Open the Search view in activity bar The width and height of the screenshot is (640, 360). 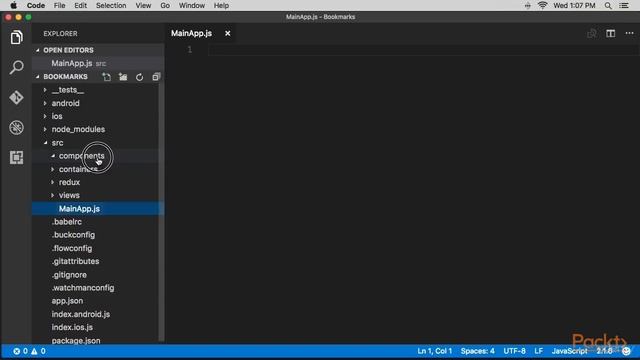point(16,67)
